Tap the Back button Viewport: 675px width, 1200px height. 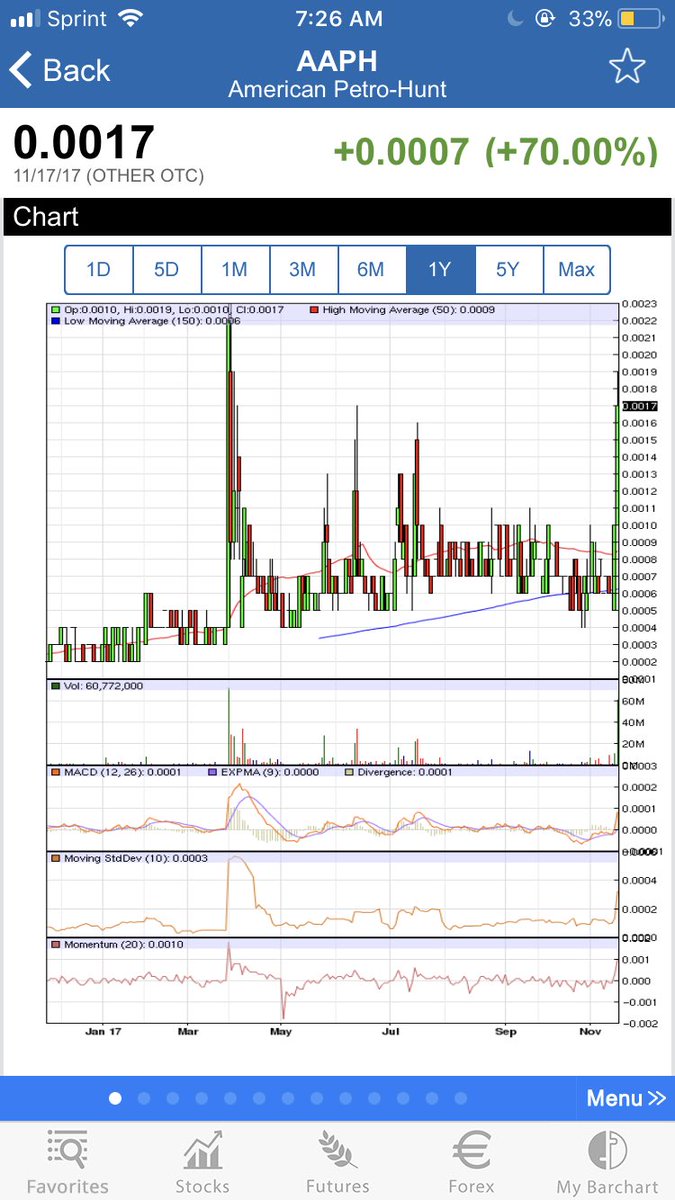click(x=59, y=70)
